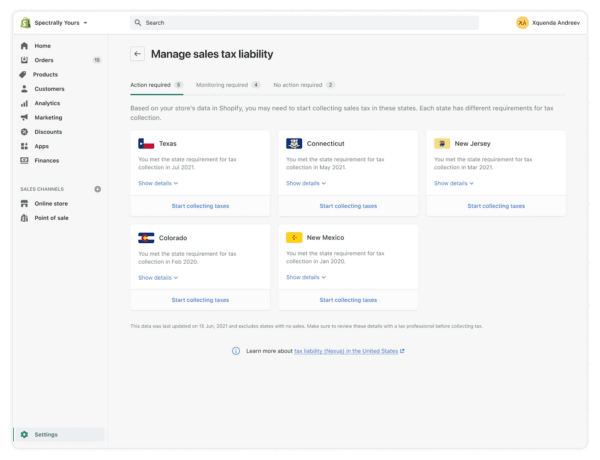Click the back arrow button
This screenshot has height=460, width=600.
[137, 54]
